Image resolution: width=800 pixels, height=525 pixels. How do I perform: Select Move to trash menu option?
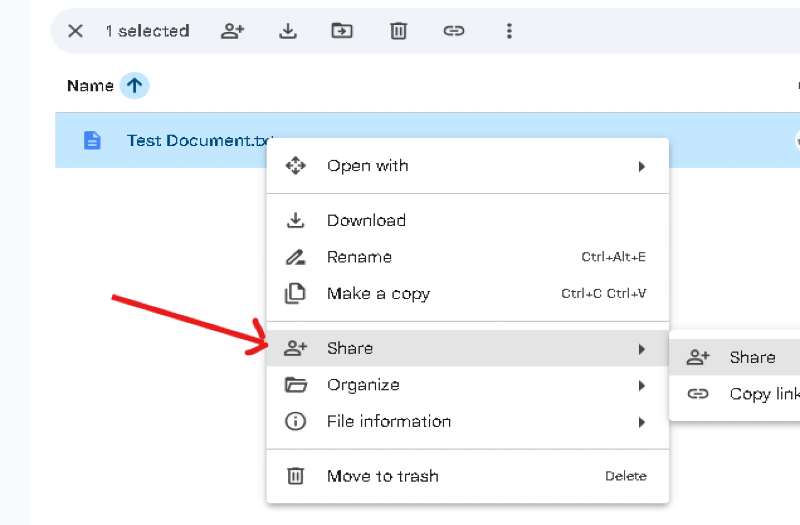(382, 476)
